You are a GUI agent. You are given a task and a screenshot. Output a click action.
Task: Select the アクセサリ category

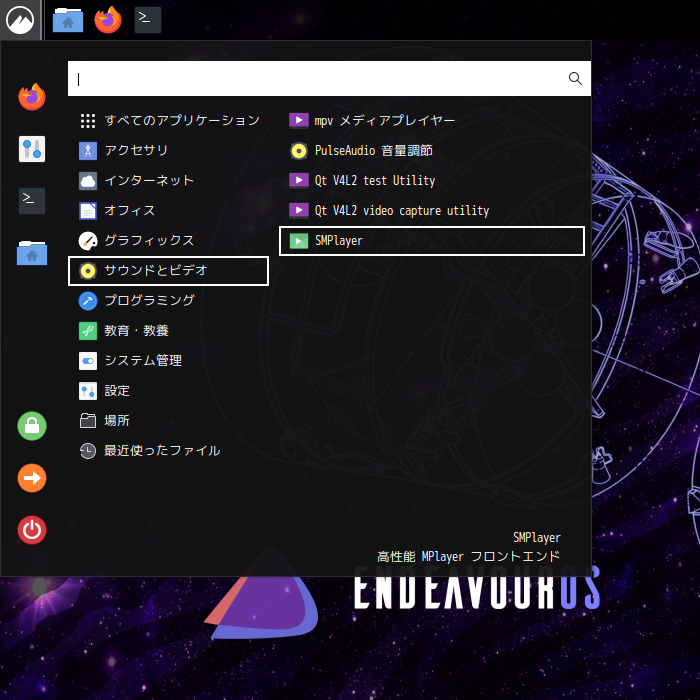(x=168, y=150)
